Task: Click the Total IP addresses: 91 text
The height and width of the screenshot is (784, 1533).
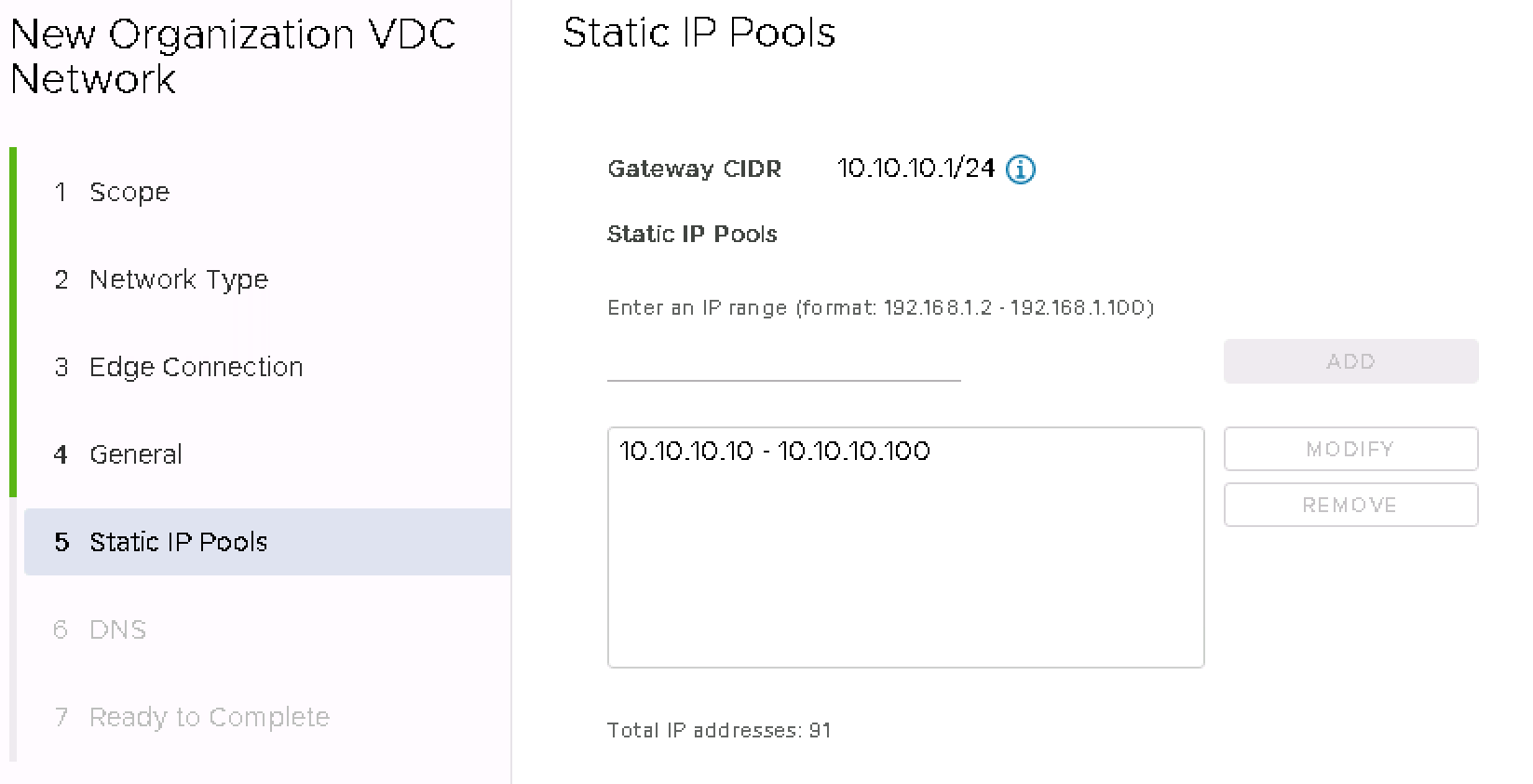Action: click(718, 730)
